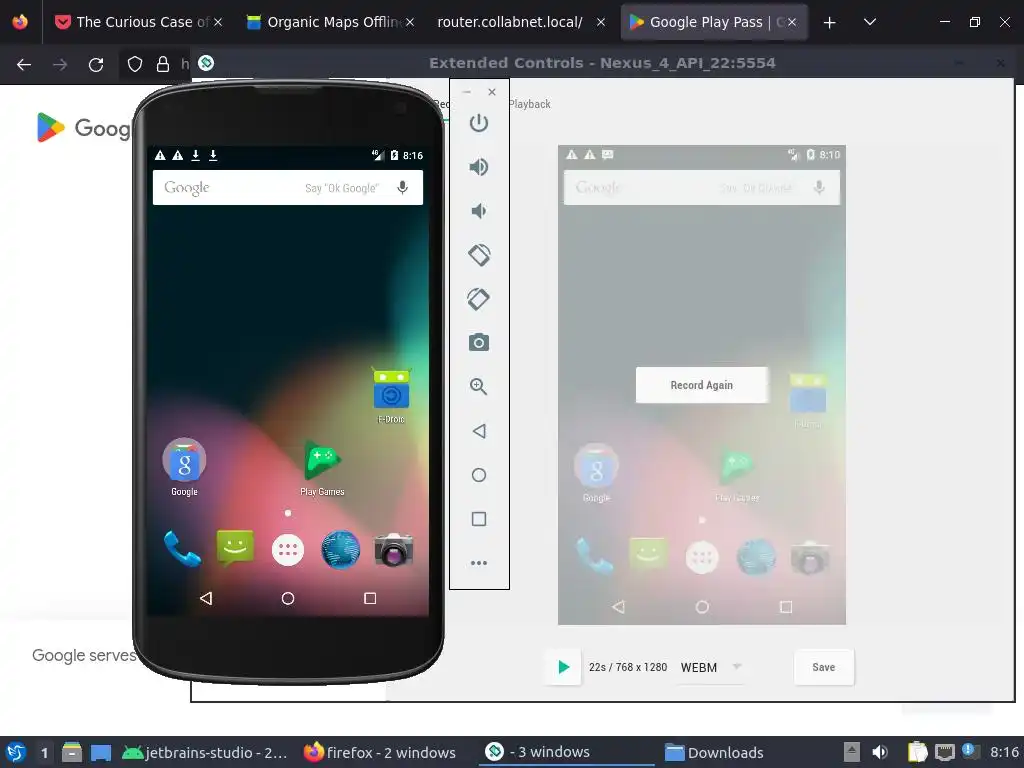This screenshot has width=1024, height=768.
Task: Click the emulator volume down icon
Action: click(x=479, y=211)
